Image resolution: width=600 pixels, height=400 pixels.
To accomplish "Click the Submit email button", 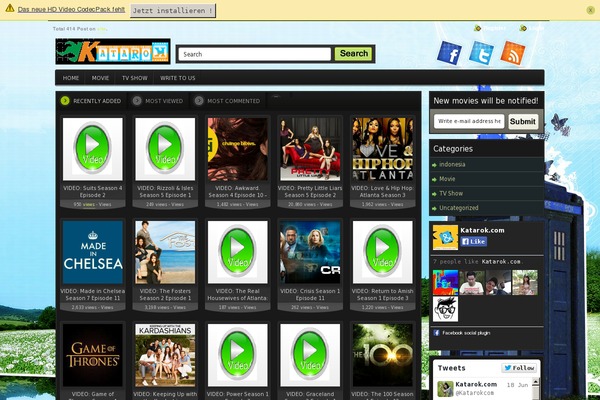I will [523, 121].
